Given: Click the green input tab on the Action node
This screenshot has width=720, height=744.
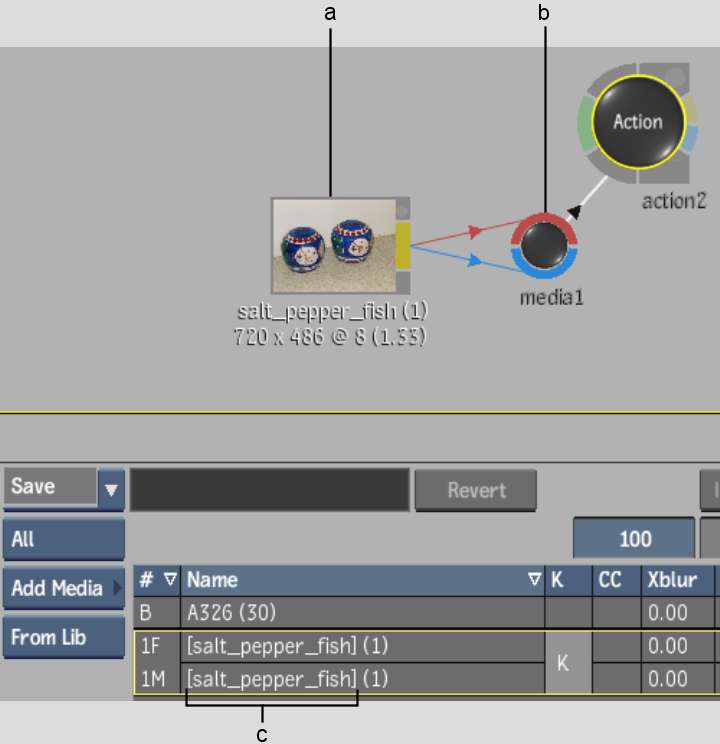Looking at the screenshot, I should click(584, 124).
